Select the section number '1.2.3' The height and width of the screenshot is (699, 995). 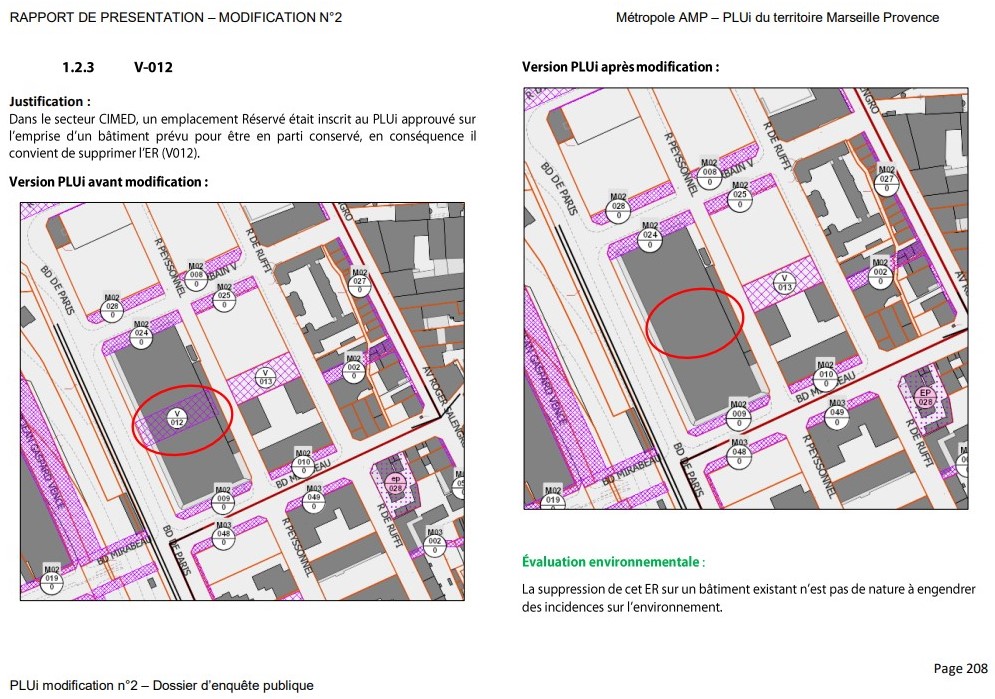(x=78, y=67)
